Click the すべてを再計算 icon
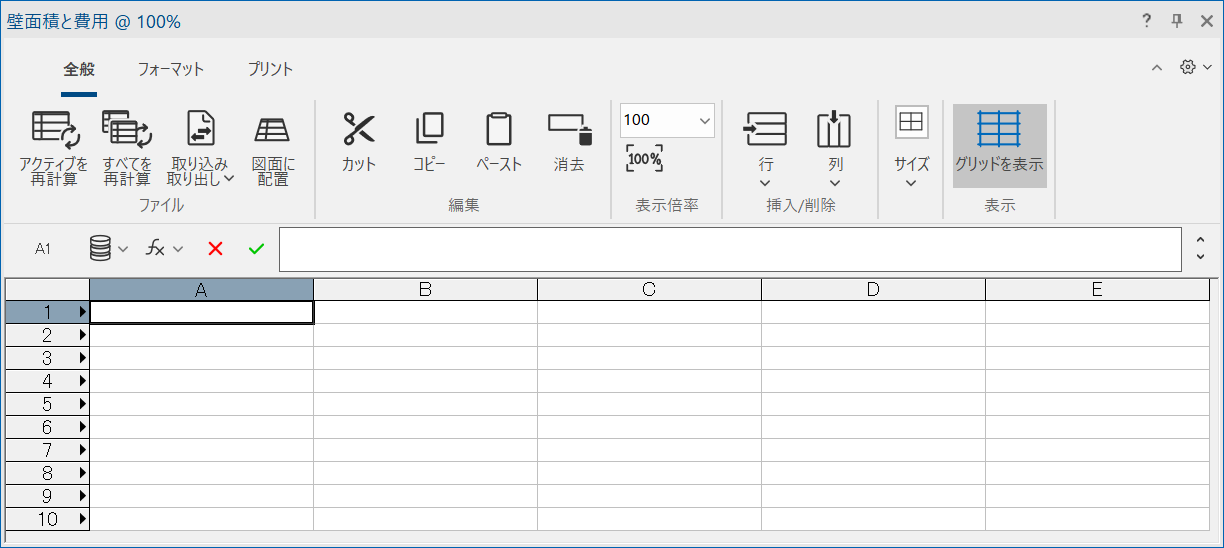This screenshot has width=1224, height=548. point(127,130)
